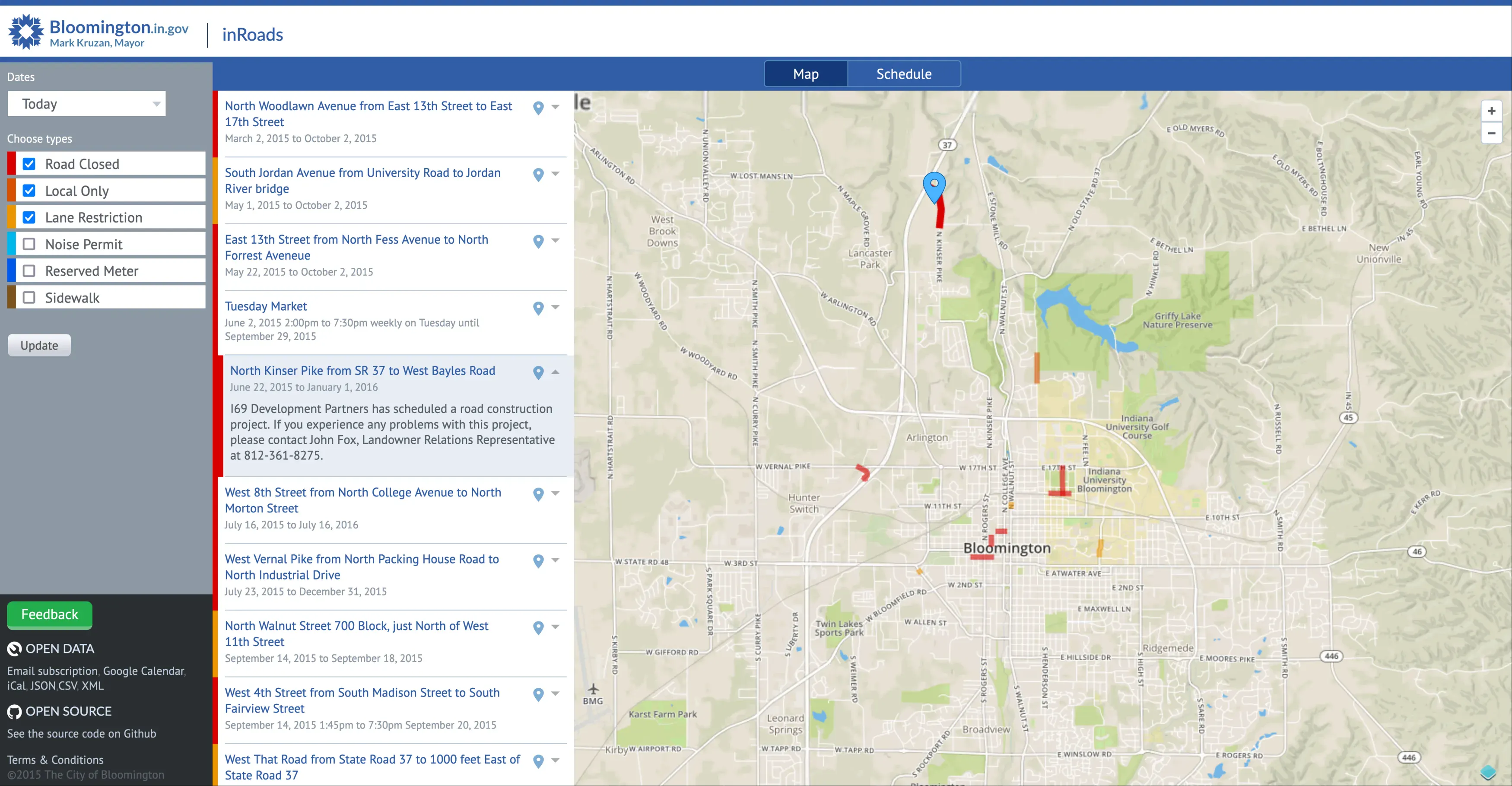Expand the East 13th Street entry details
The image size is (1512, 786).
point(555,241)
